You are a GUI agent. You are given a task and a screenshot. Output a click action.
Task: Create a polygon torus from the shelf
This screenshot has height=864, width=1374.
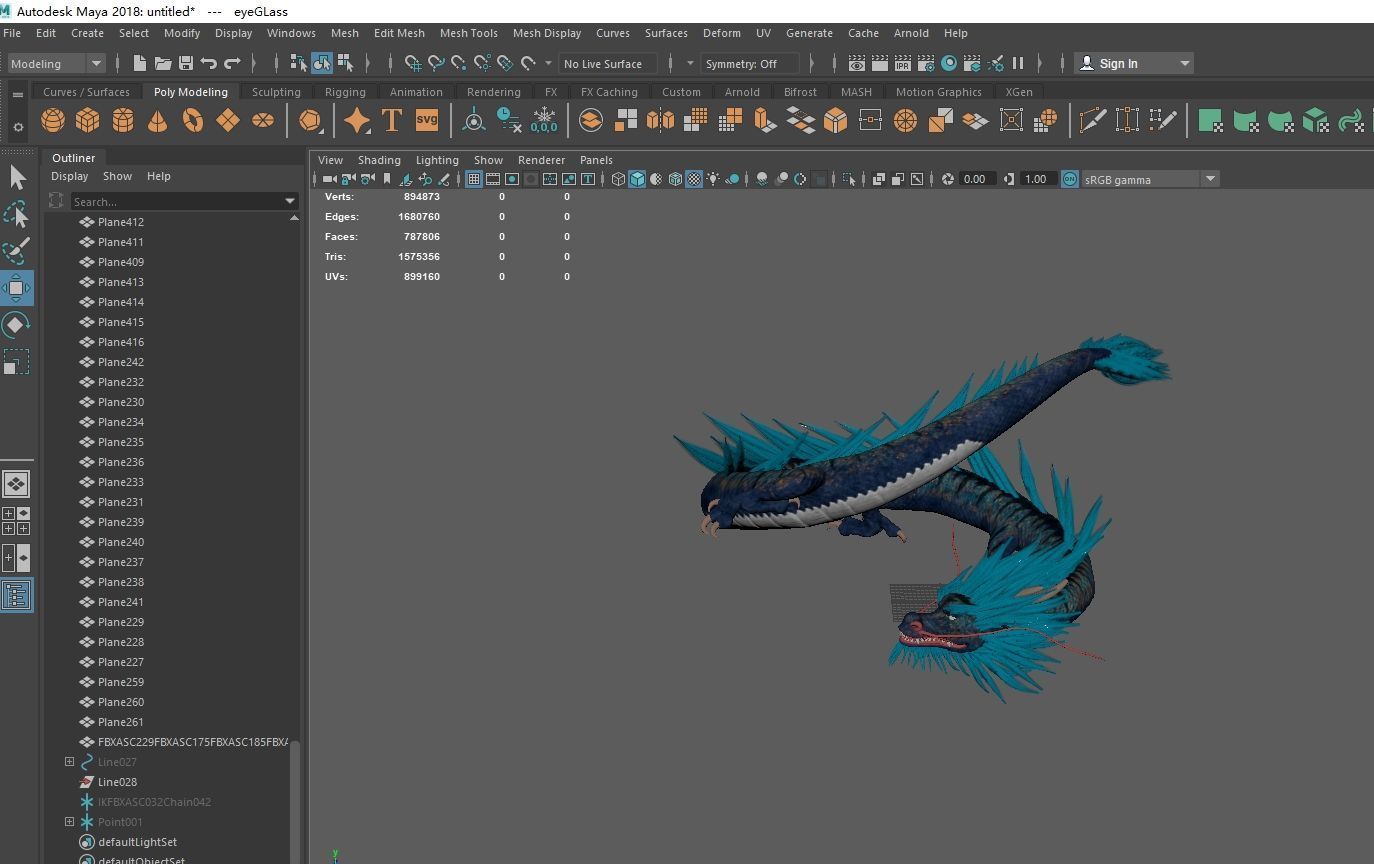coord(193,121)
